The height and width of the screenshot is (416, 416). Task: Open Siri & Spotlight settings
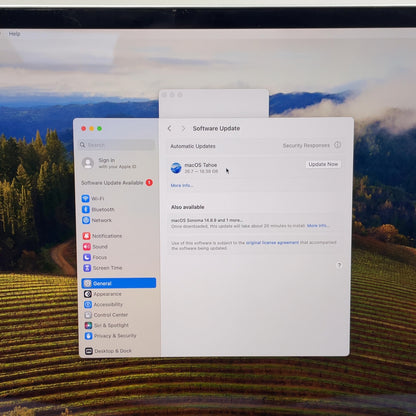(x=107, y=325)
